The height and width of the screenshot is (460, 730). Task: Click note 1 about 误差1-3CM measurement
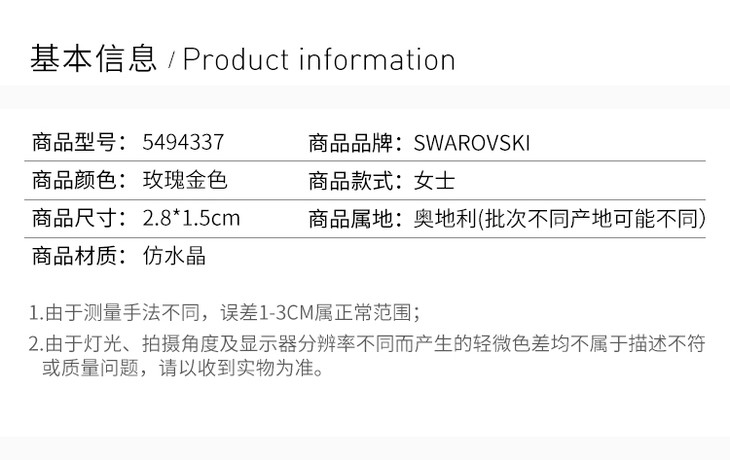(225, 311)
